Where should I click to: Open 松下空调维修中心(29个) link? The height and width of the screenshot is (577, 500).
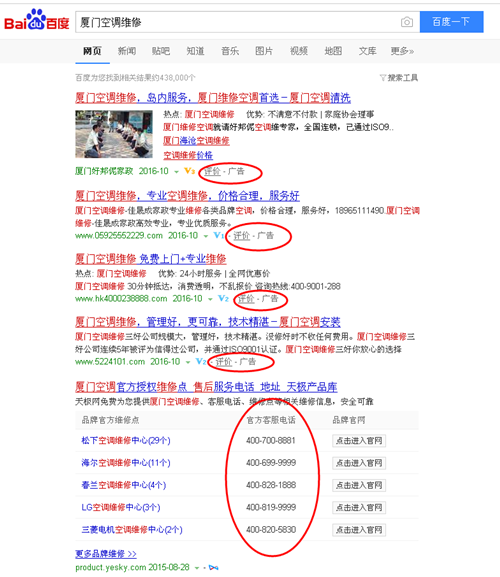126,440
